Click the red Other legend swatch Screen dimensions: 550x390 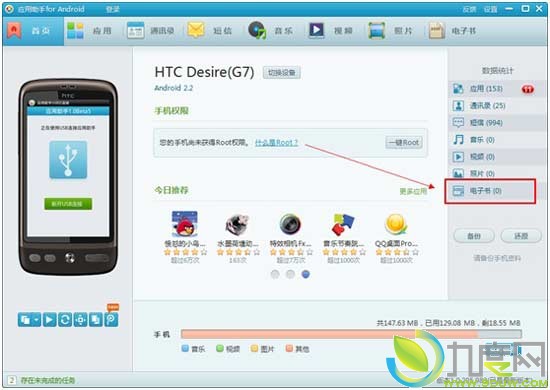click(x=289, y=348)
